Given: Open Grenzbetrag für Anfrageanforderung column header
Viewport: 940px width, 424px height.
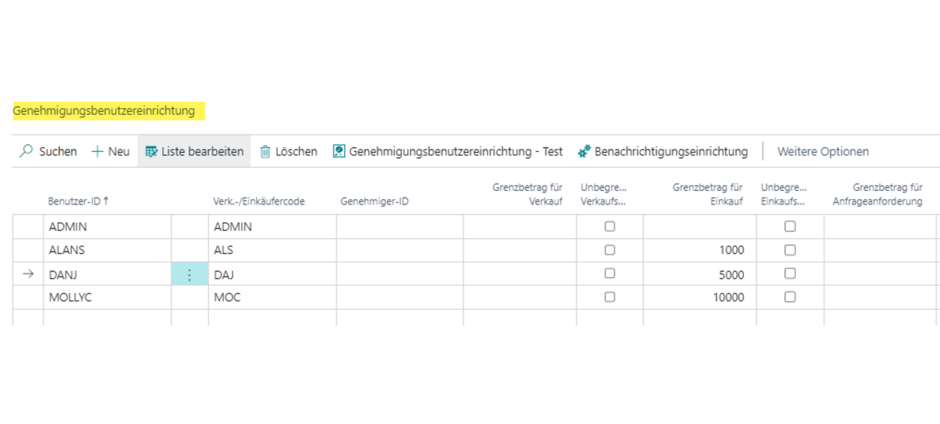Looking at the screenshot, I should (x=878, y=194).
